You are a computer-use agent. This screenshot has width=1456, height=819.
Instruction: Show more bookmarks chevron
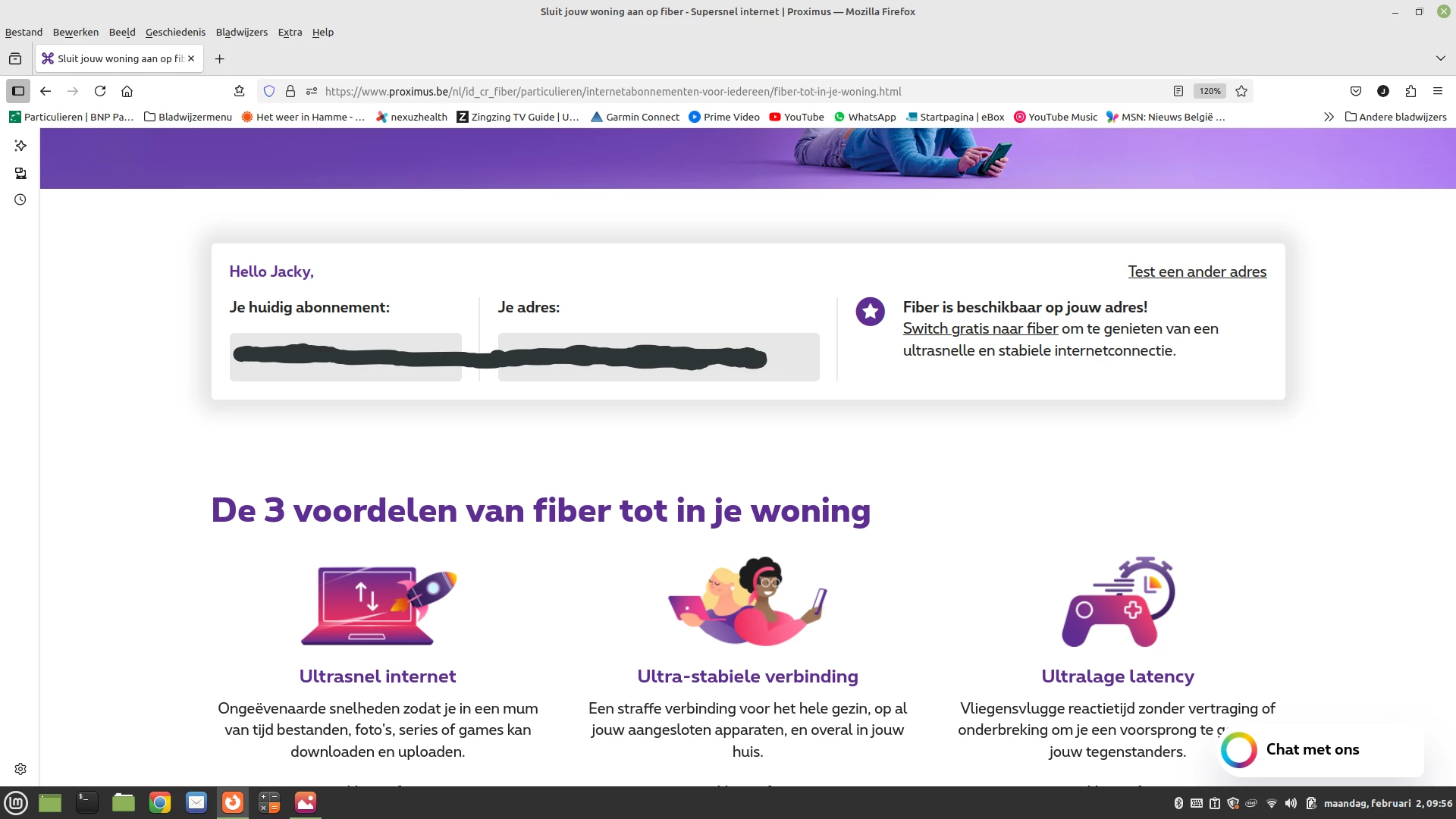(1329, 117)
